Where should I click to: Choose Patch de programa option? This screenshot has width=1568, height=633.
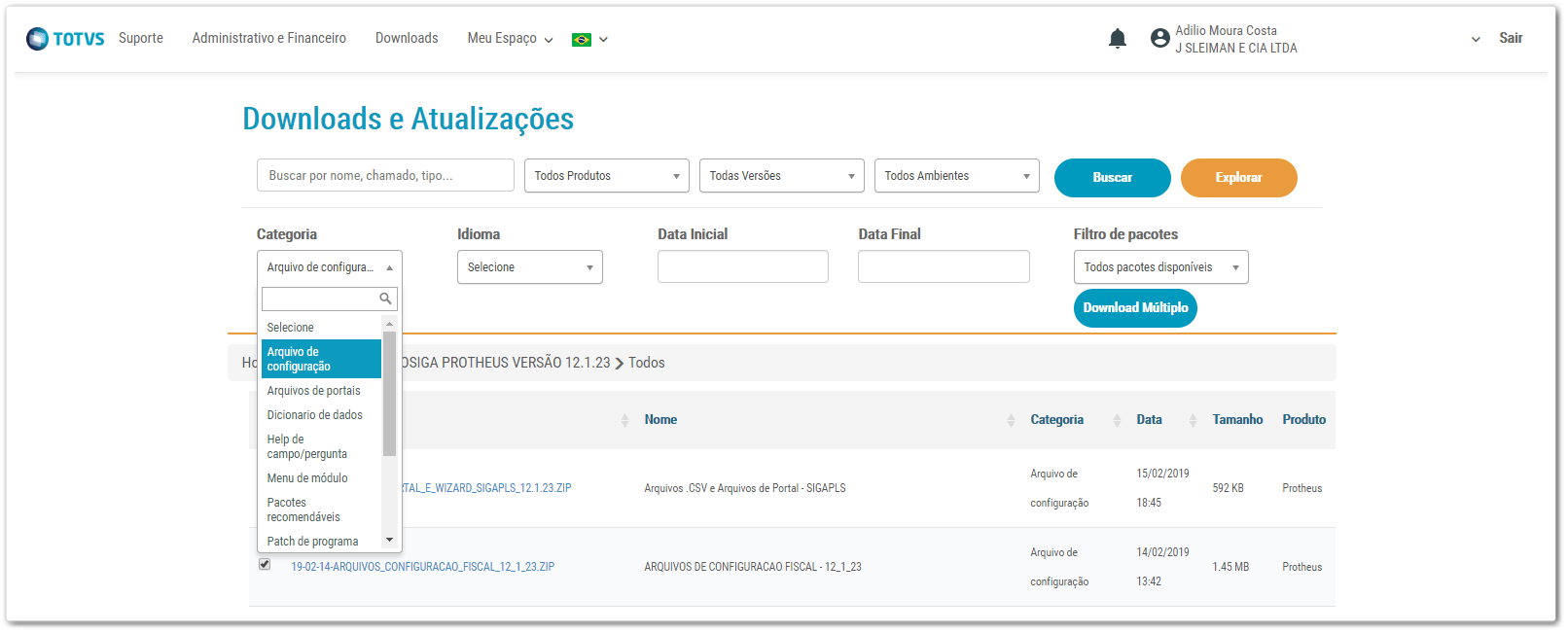pos(321,542)
